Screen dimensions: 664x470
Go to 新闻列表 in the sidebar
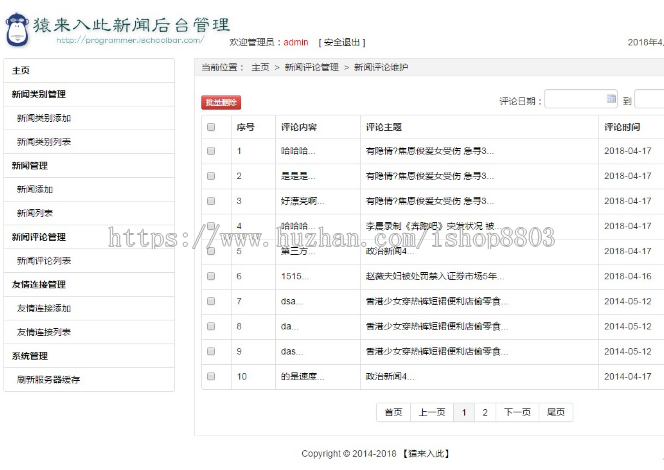point(36,213)
